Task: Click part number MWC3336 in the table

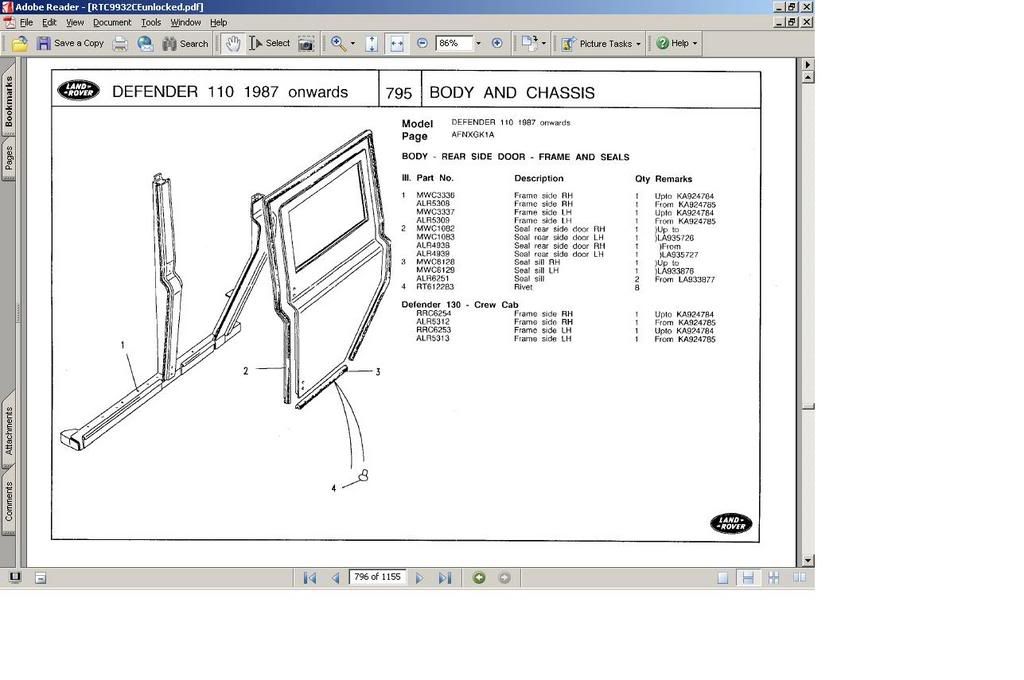Action: pos(435,195)
